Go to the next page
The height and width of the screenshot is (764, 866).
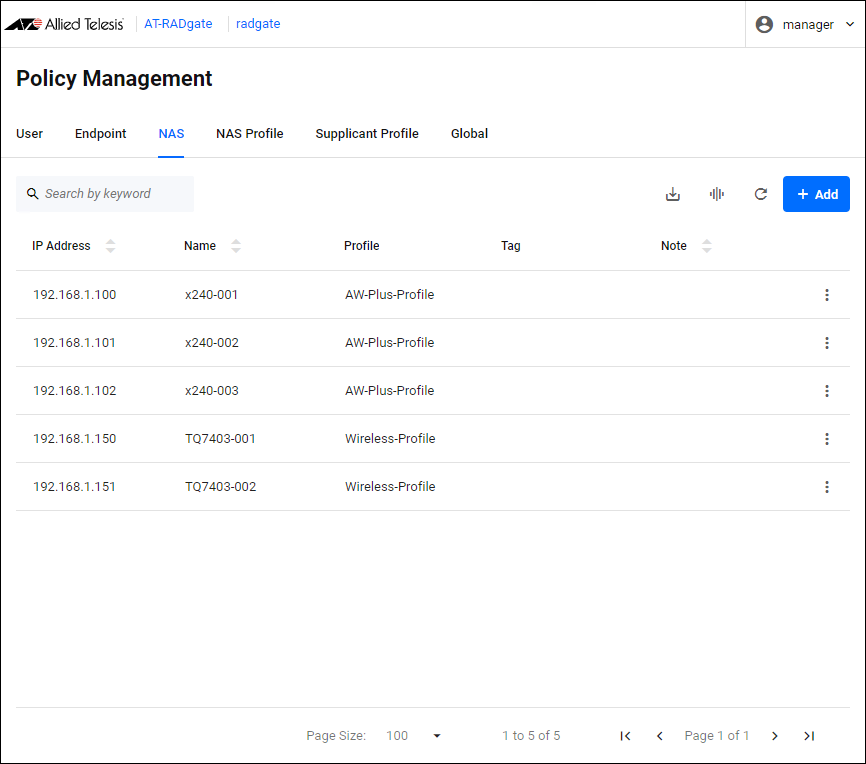tap(775, 736)
